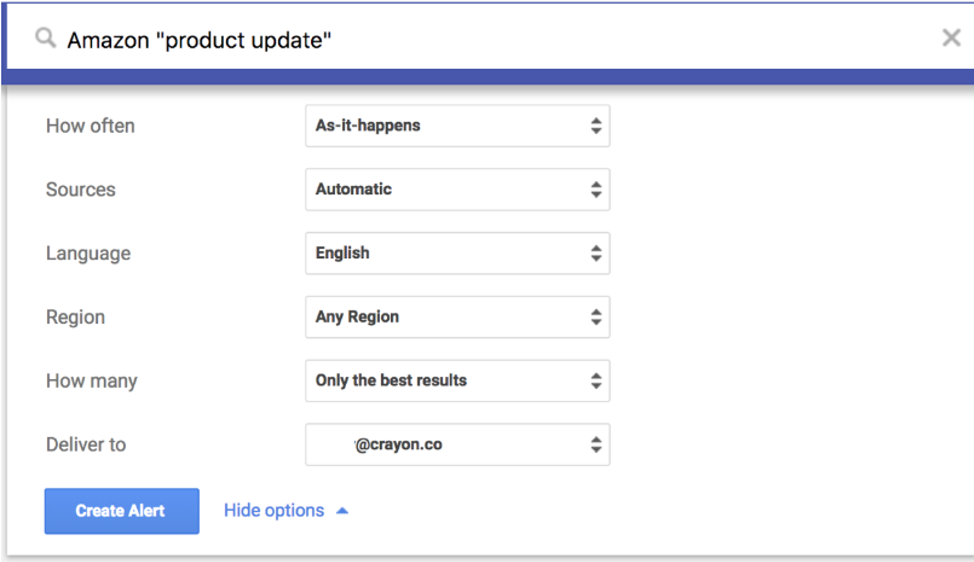Click the English stepper arrows icon

pos(596,253)
